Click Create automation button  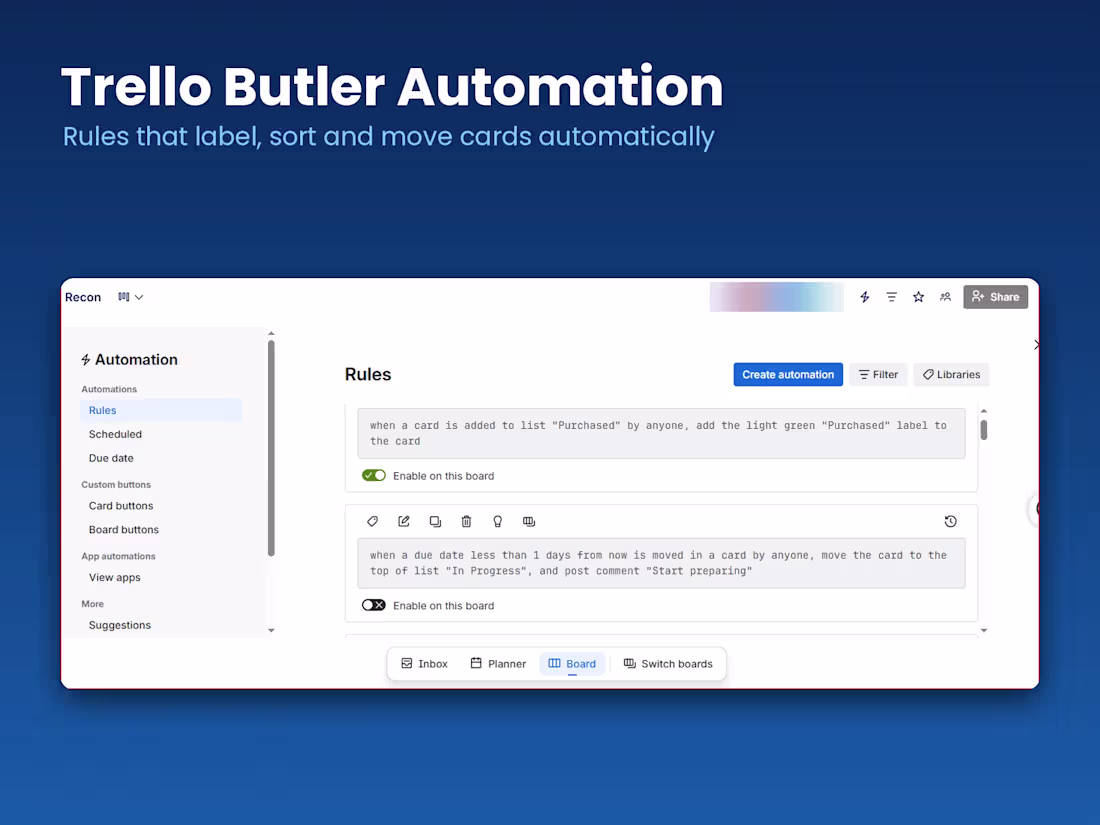click(x=788, y=375)
